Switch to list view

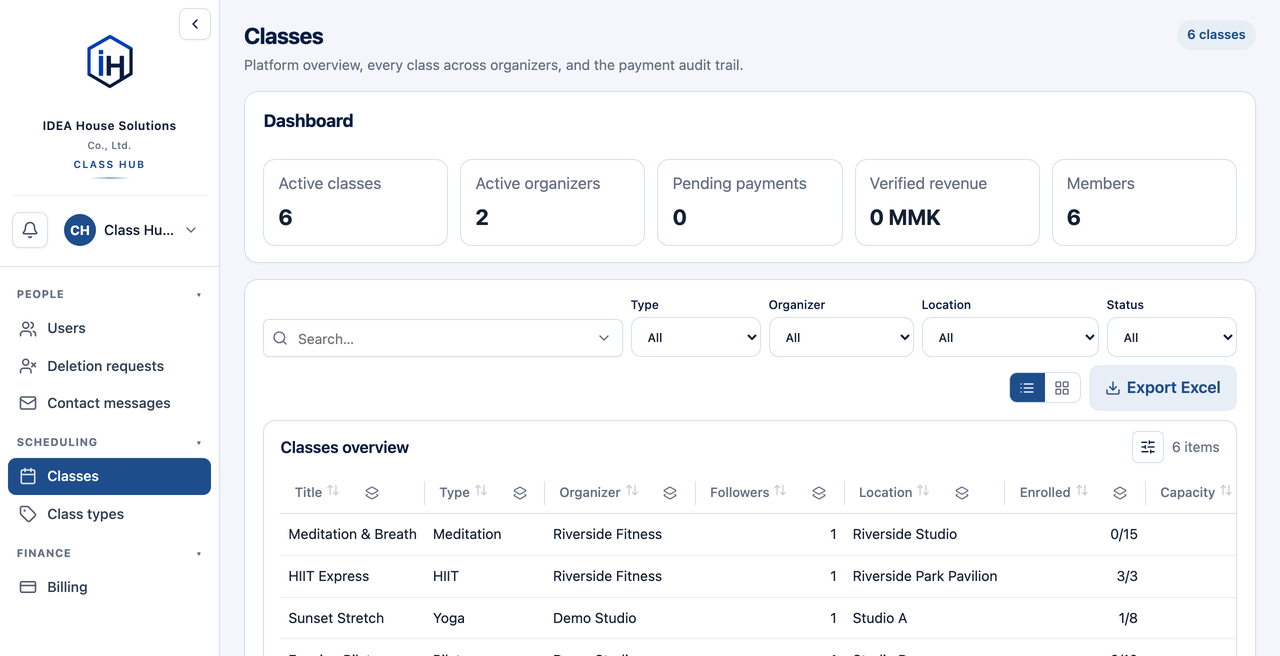click(1027, 388)
